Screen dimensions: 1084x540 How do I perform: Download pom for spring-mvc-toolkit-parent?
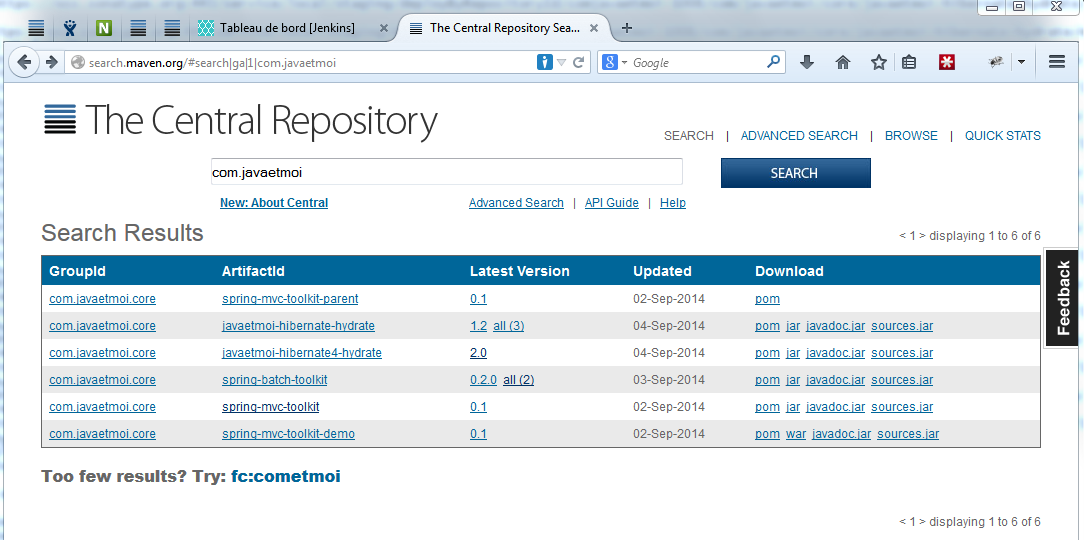(x=767, y=299)
